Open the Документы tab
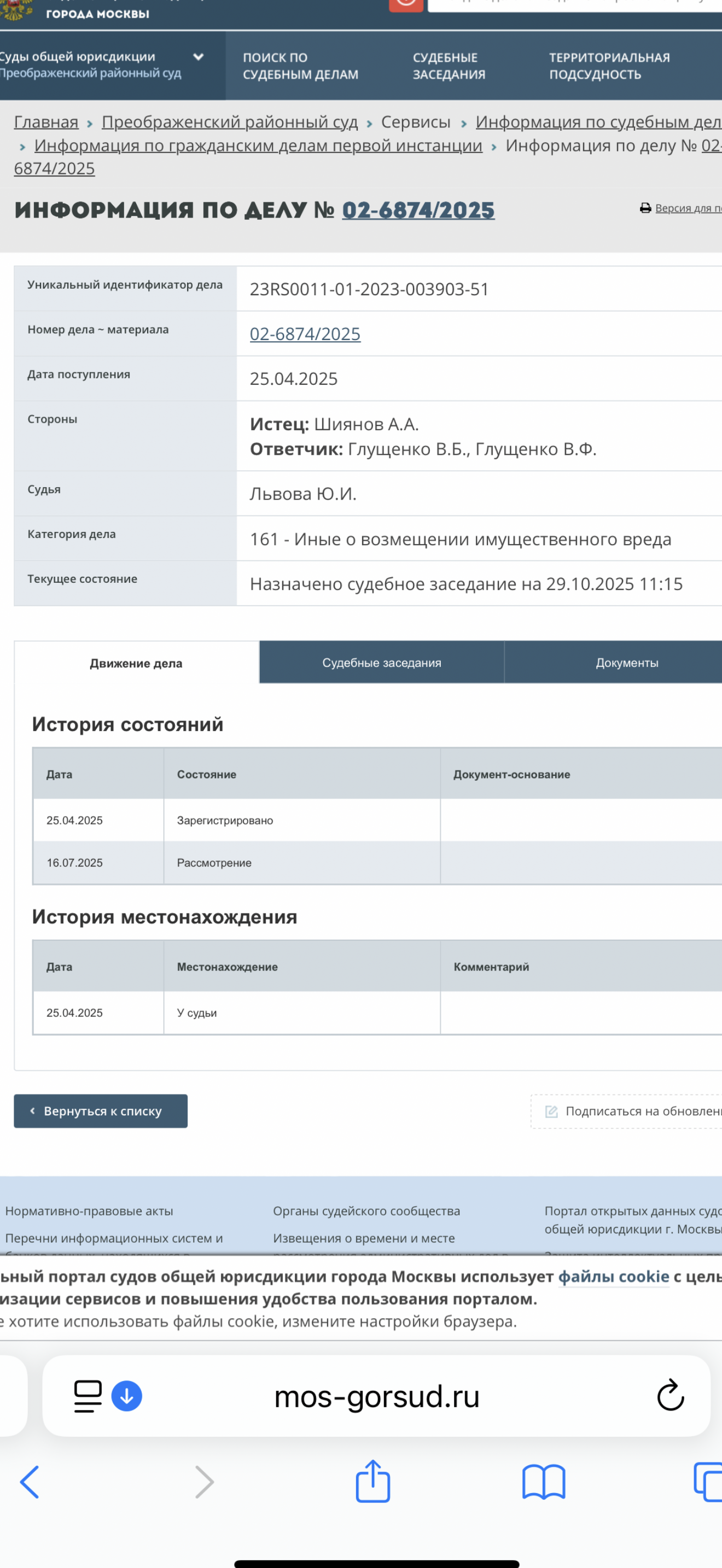Image resolution: width=722 pixels, height=1568 pixels. point(626,662)
